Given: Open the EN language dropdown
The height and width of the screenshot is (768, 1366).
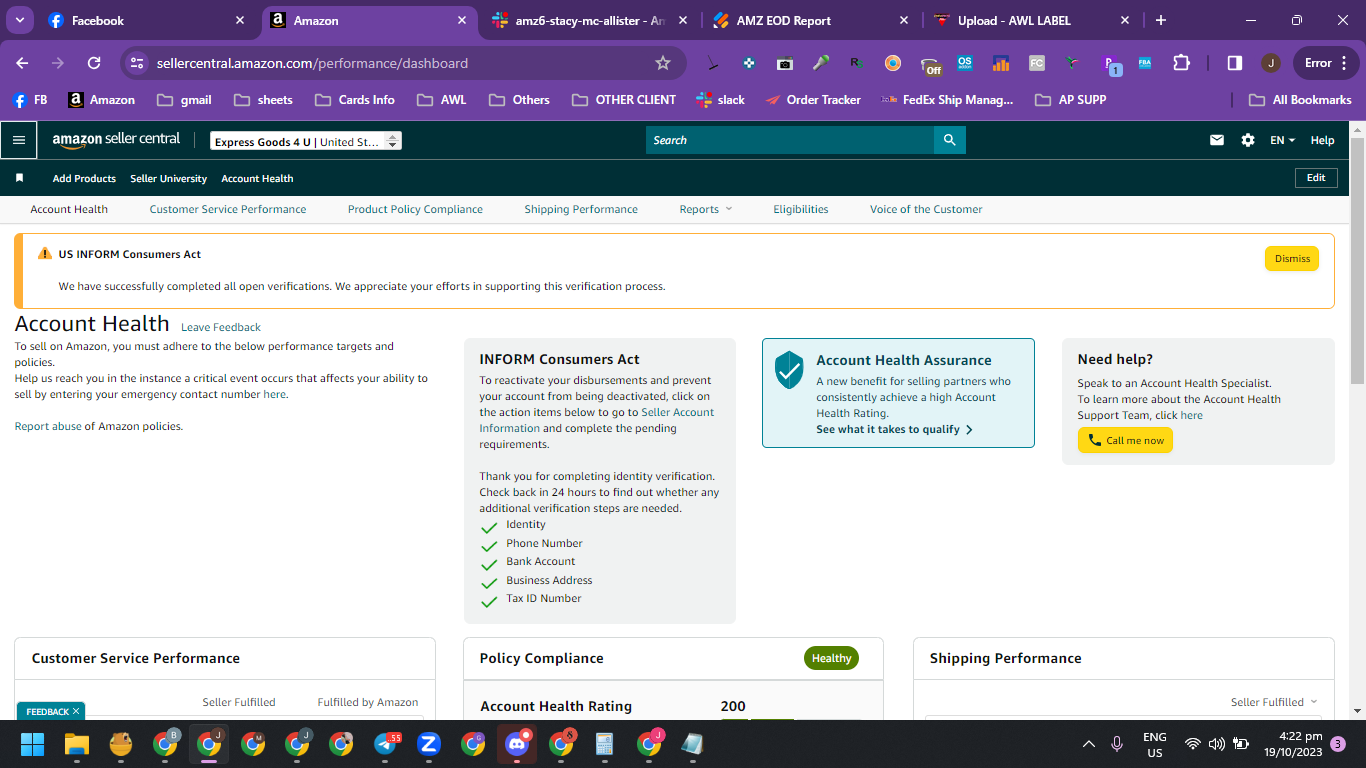Looking at the screenshot, I should [1282, 140].
